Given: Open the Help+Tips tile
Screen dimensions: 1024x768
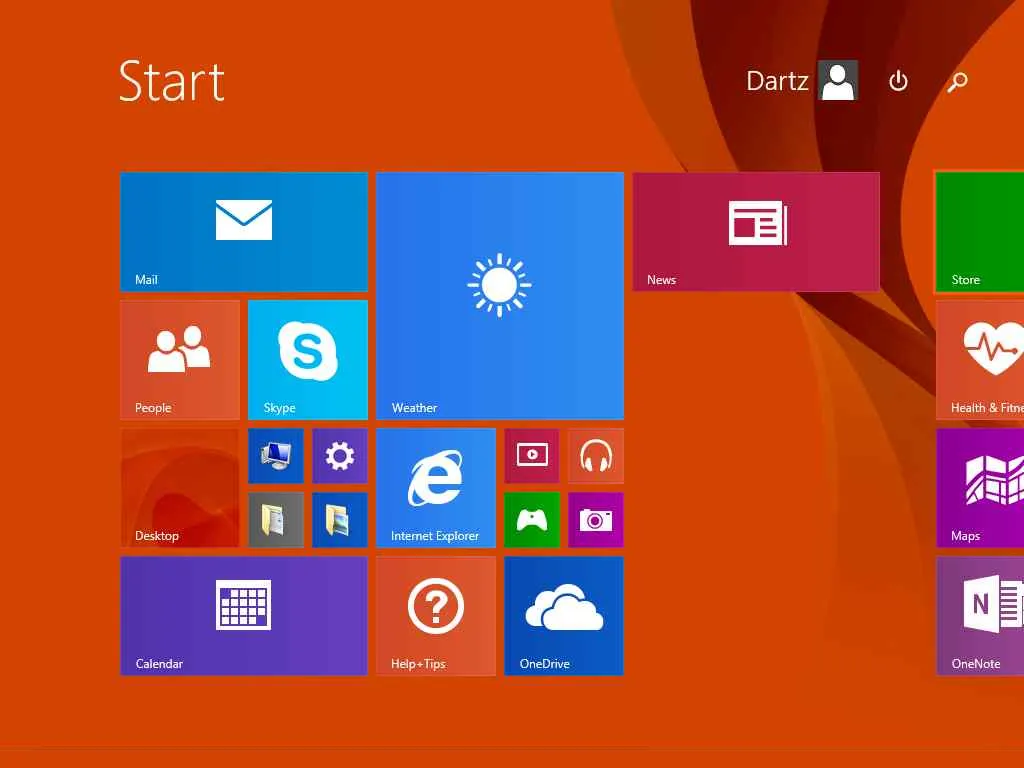Looking at the screenshot, I should [436, 616].
